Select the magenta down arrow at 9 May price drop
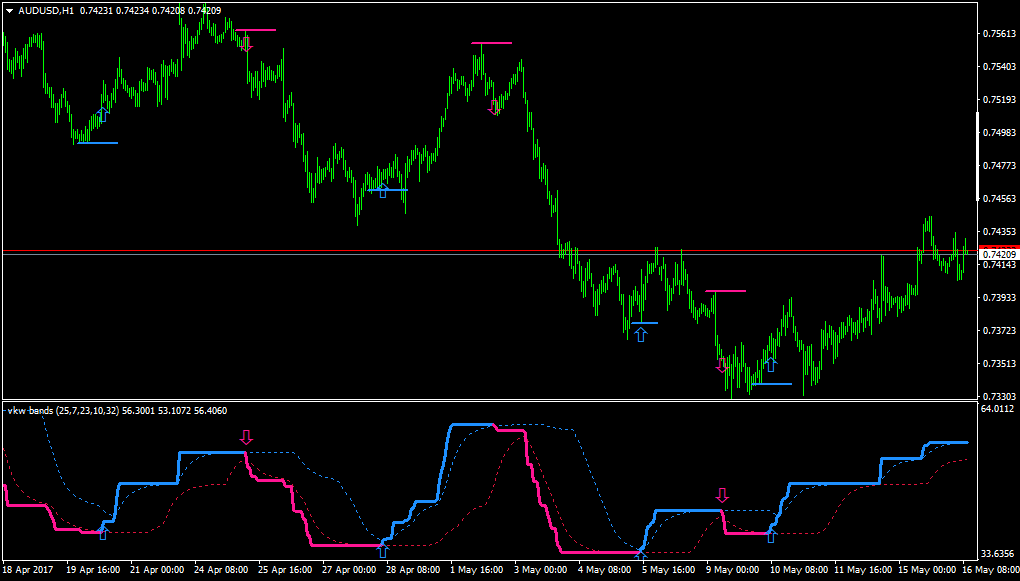 [721, 364]
